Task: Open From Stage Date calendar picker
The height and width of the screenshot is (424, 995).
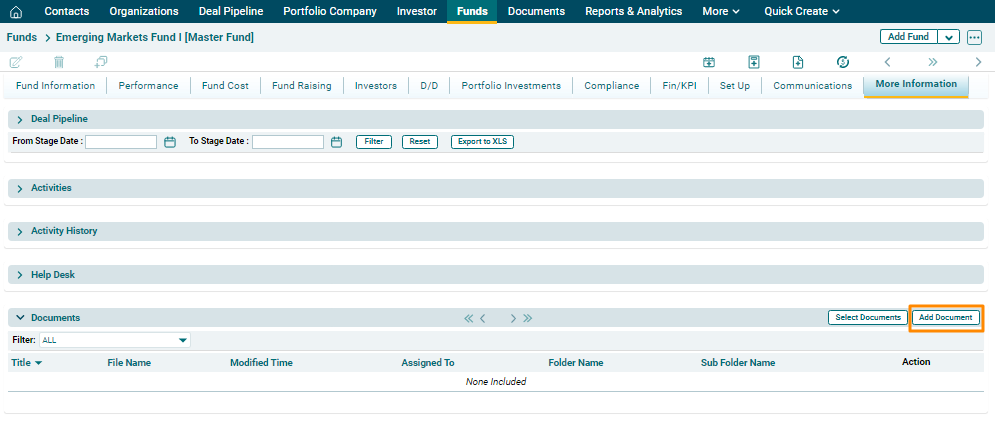Action: pos(170,142)
